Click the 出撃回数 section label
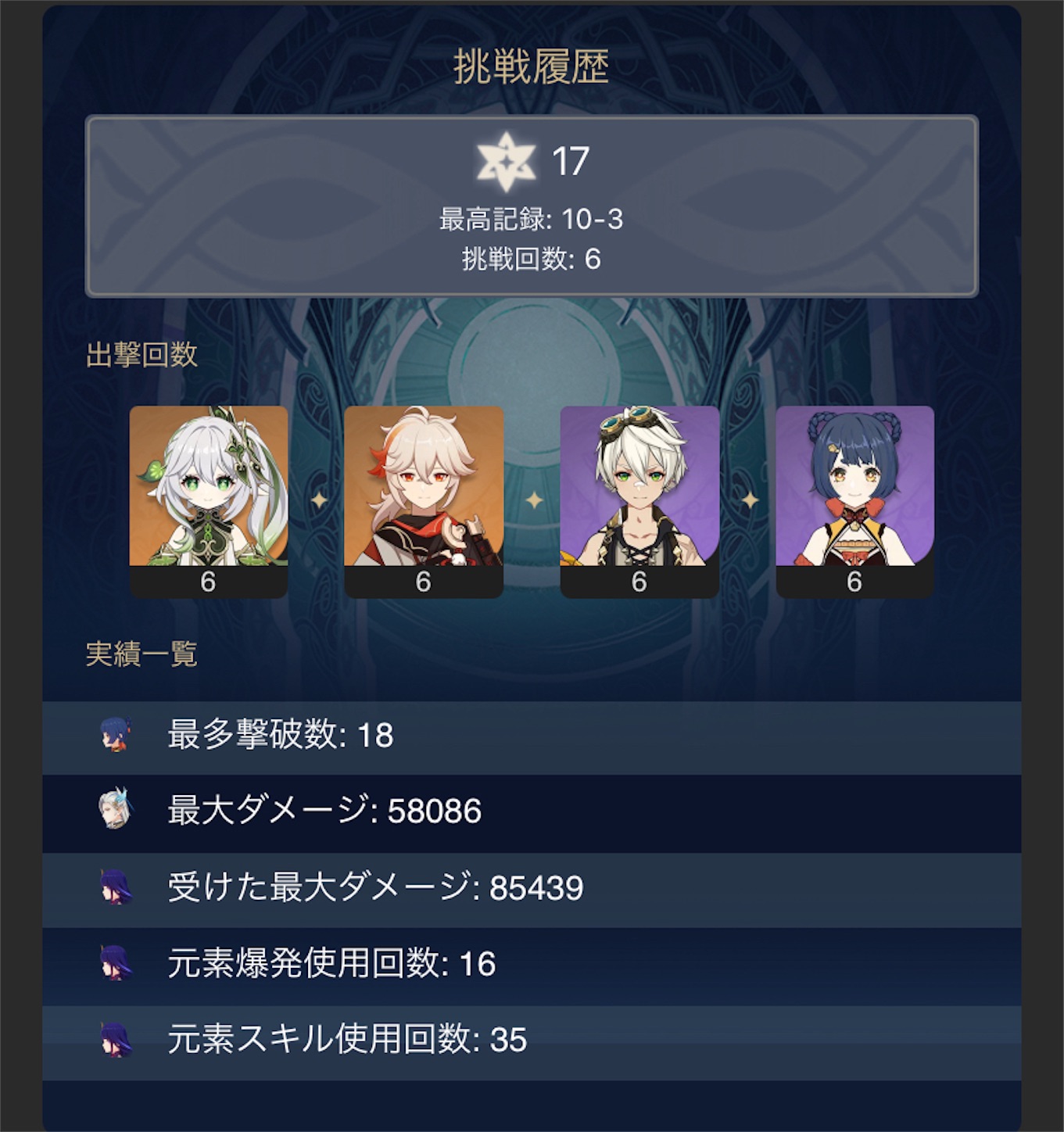Viewport: 1064px width, 1132px height. (x=142, y=355)
